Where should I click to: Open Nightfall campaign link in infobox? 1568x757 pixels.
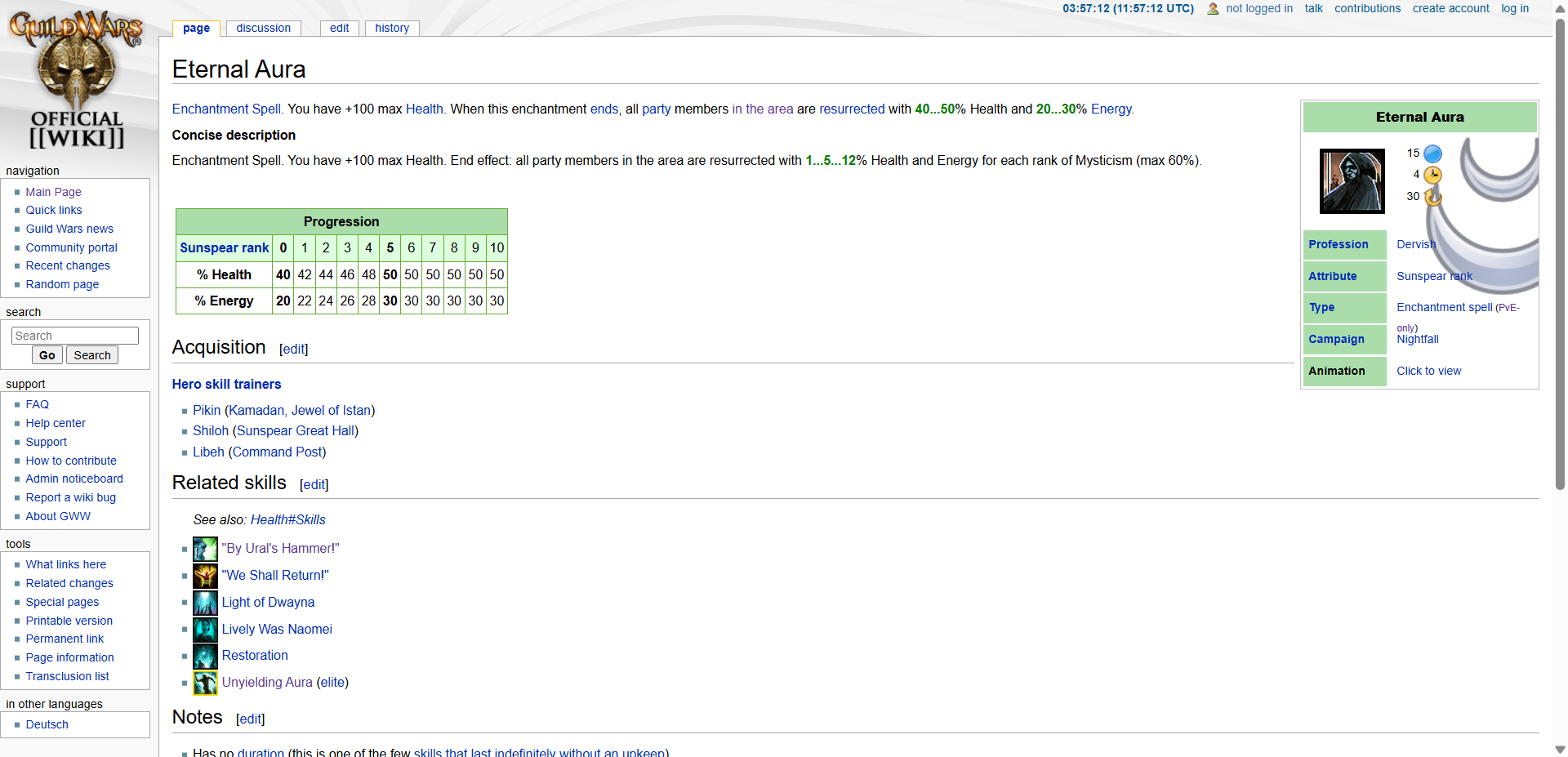point(1418,339)
